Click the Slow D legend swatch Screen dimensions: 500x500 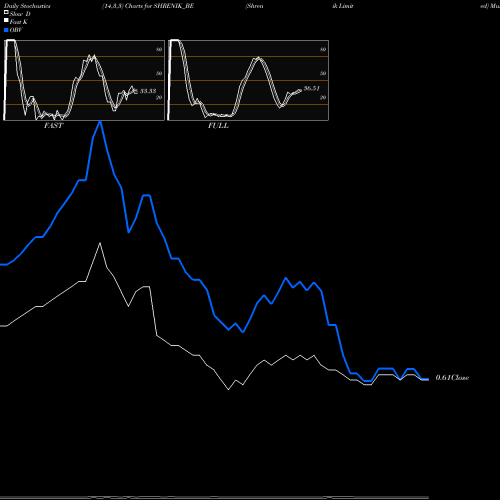coord(6,12)
